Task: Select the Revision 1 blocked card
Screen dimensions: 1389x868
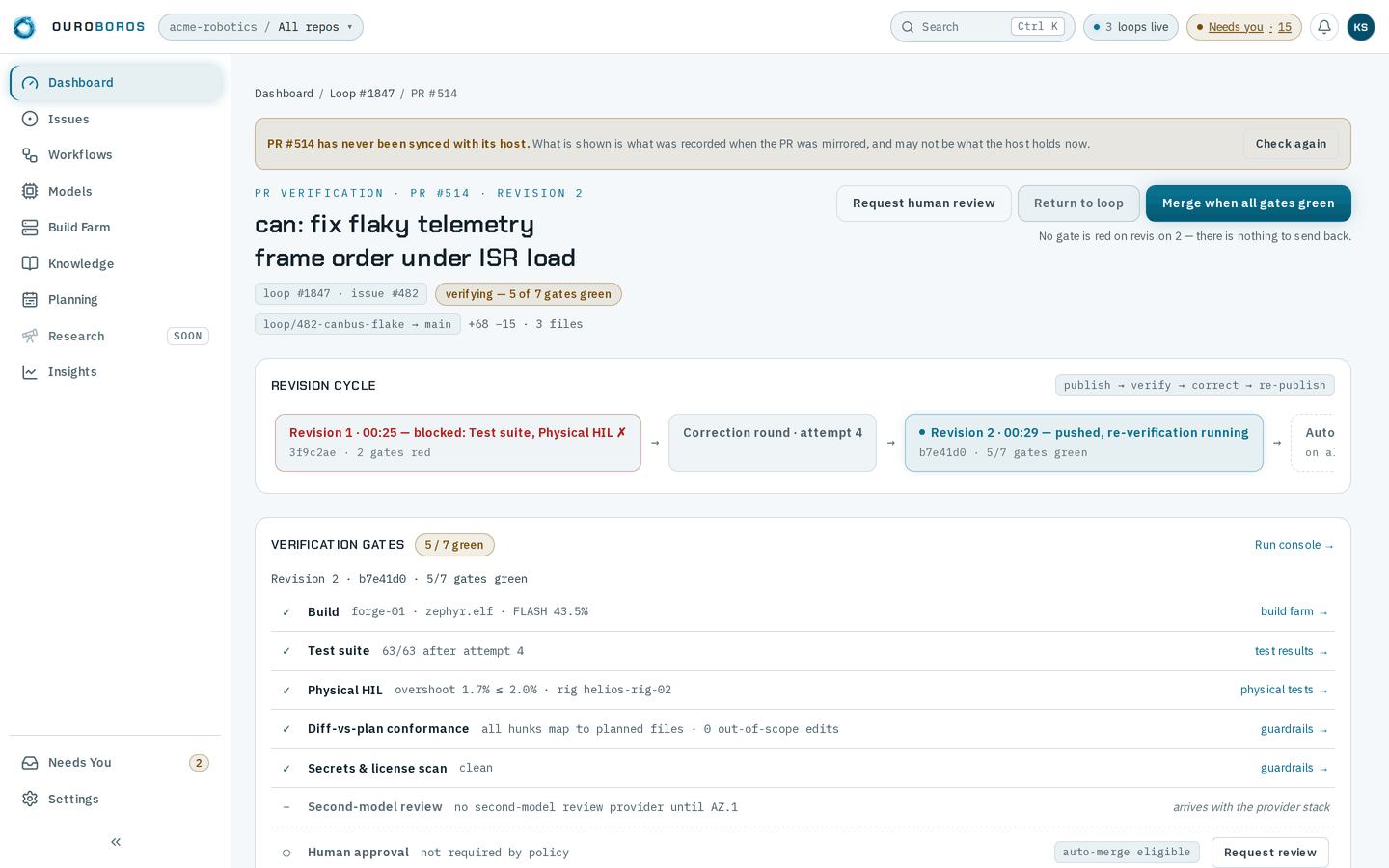Action: coord(458,443)
